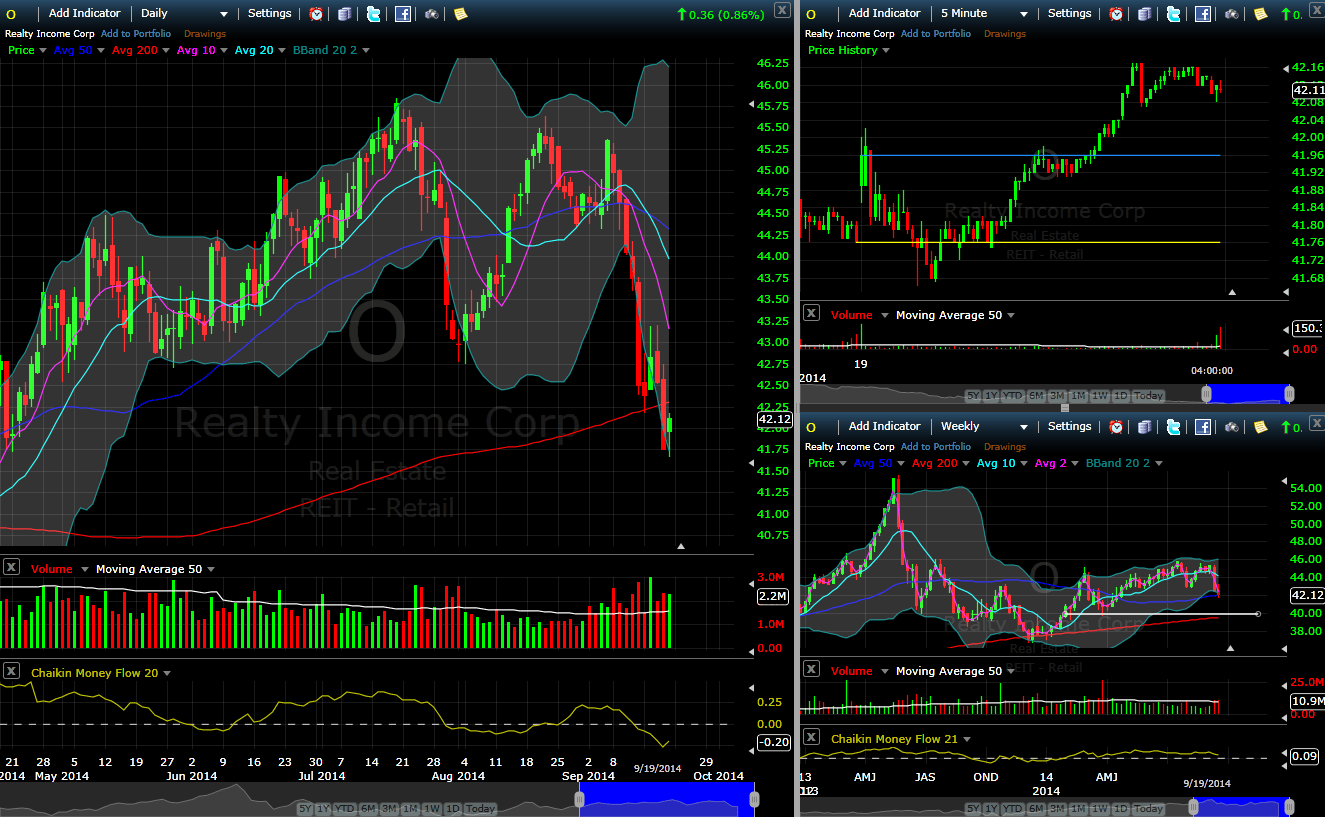Image resolution: width=1325 pixels, height=817 pixels.
Task: Expand Chaikin Money Flow 21 options
Action: point(967,739)
